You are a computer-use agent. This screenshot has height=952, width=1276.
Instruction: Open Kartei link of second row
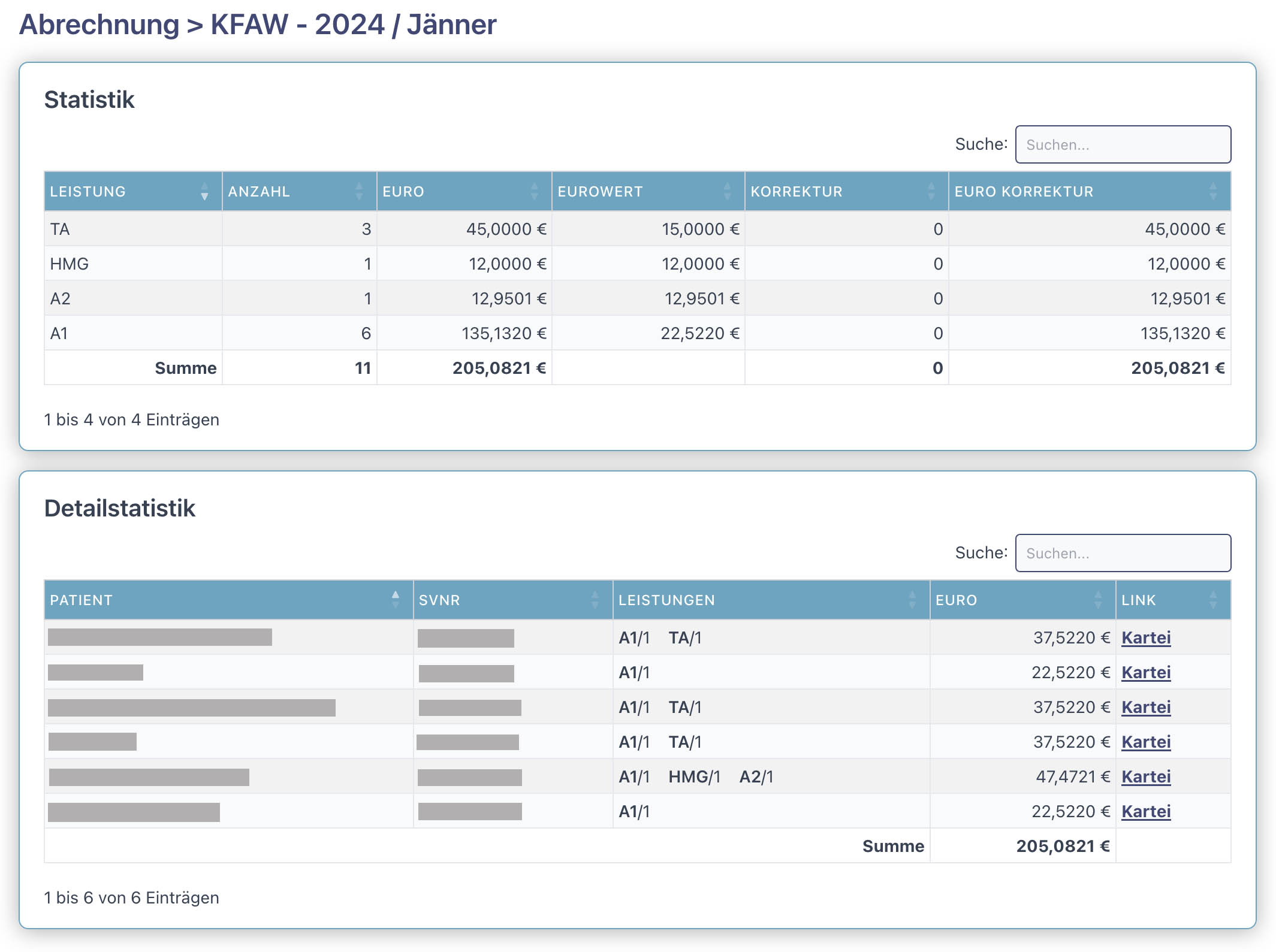point(1145,672)
